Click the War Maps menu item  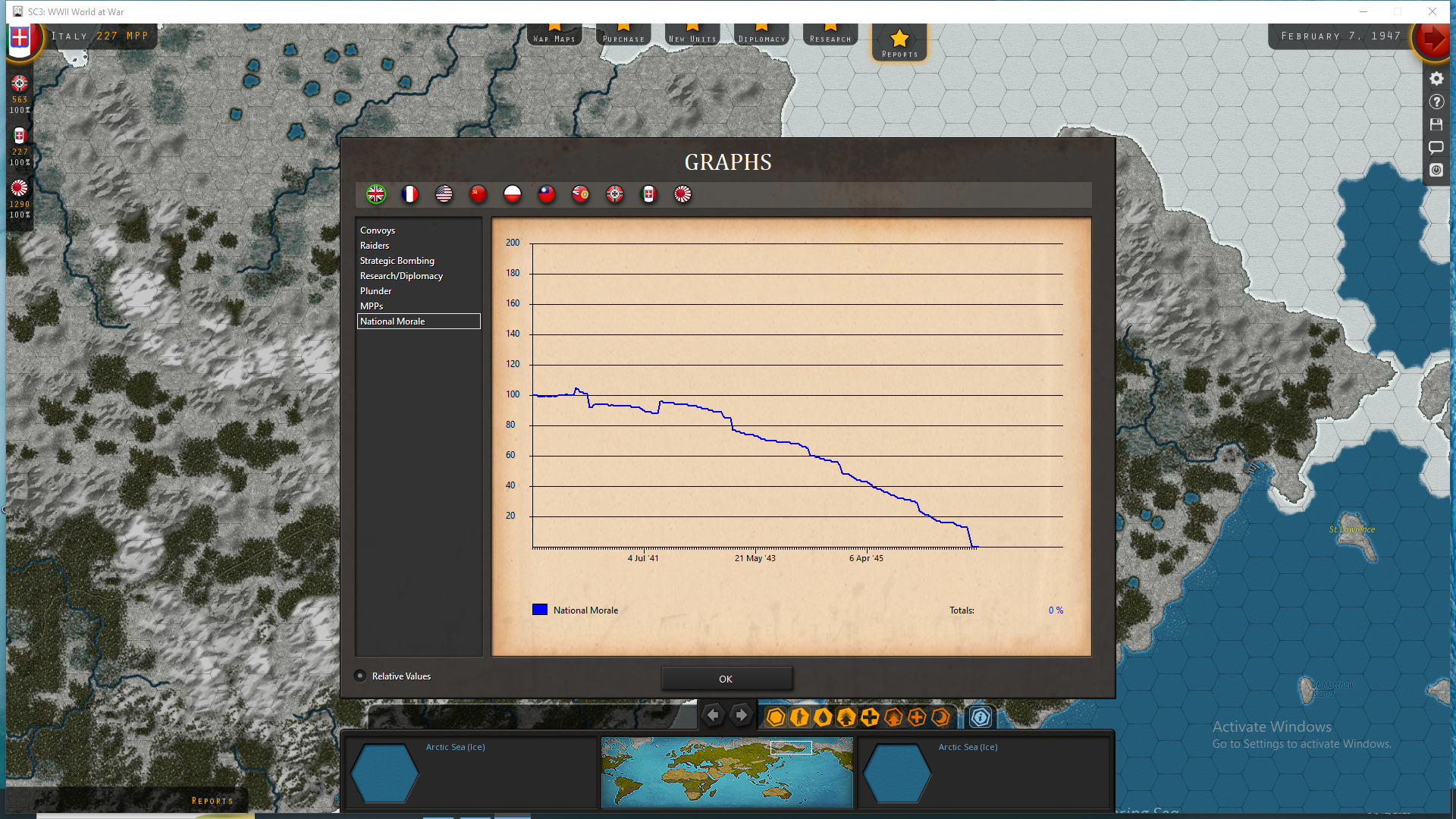pyautogui.click(x=554, y=33)
